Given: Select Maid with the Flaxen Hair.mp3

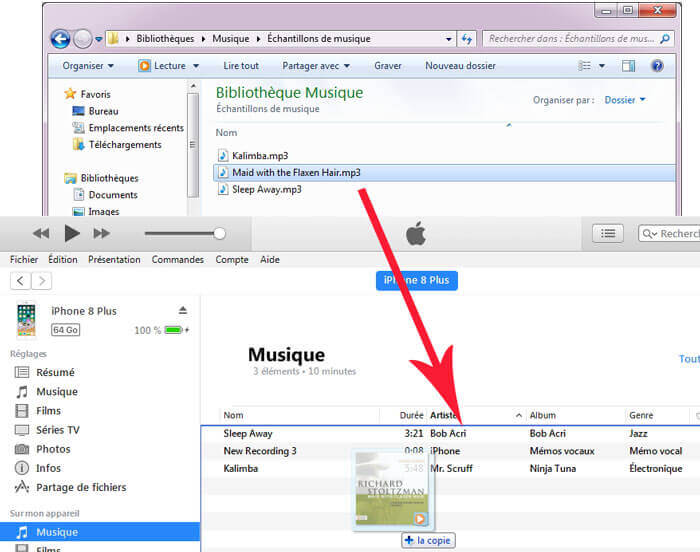Looking at the screenshot, I should (444, 173).
